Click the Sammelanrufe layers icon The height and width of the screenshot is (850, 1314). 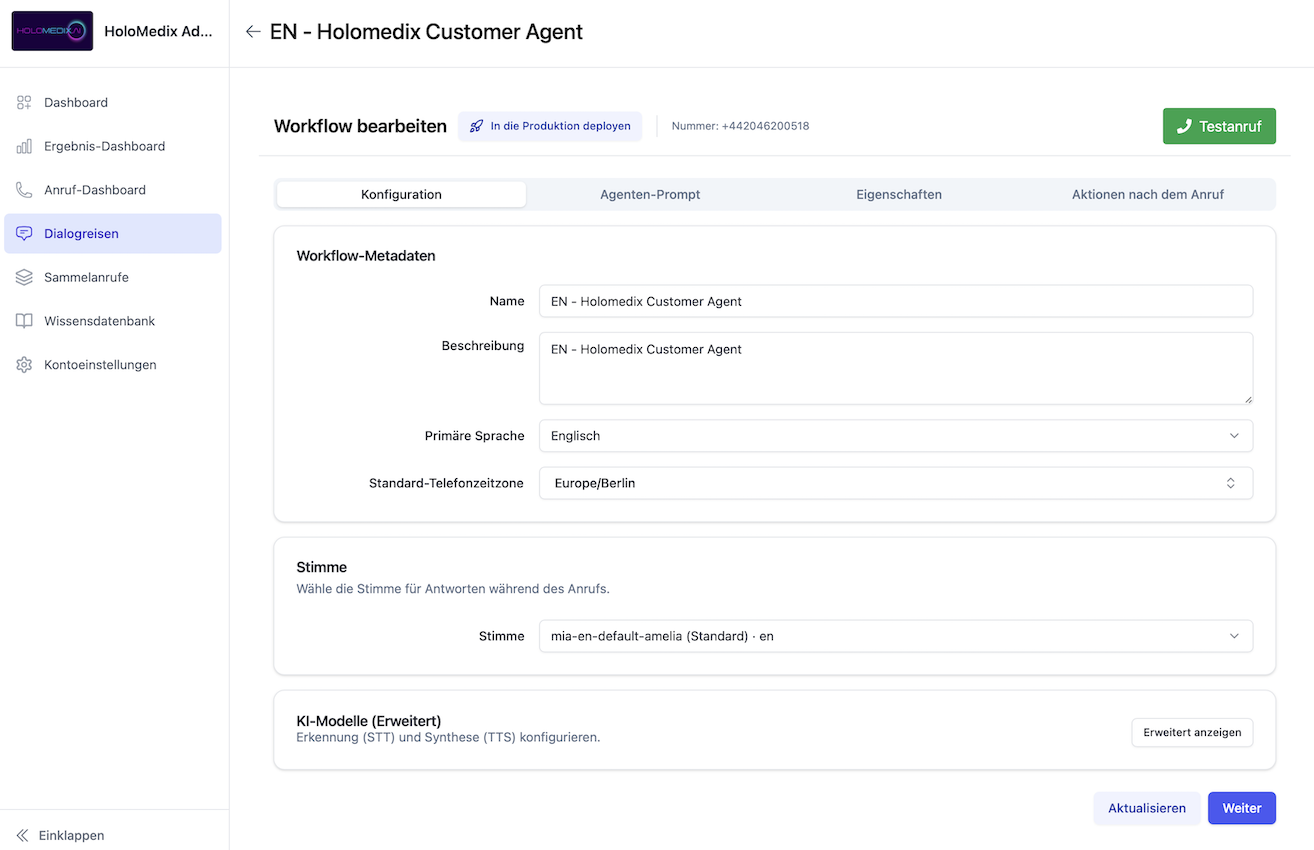click(x=24, y=278)
